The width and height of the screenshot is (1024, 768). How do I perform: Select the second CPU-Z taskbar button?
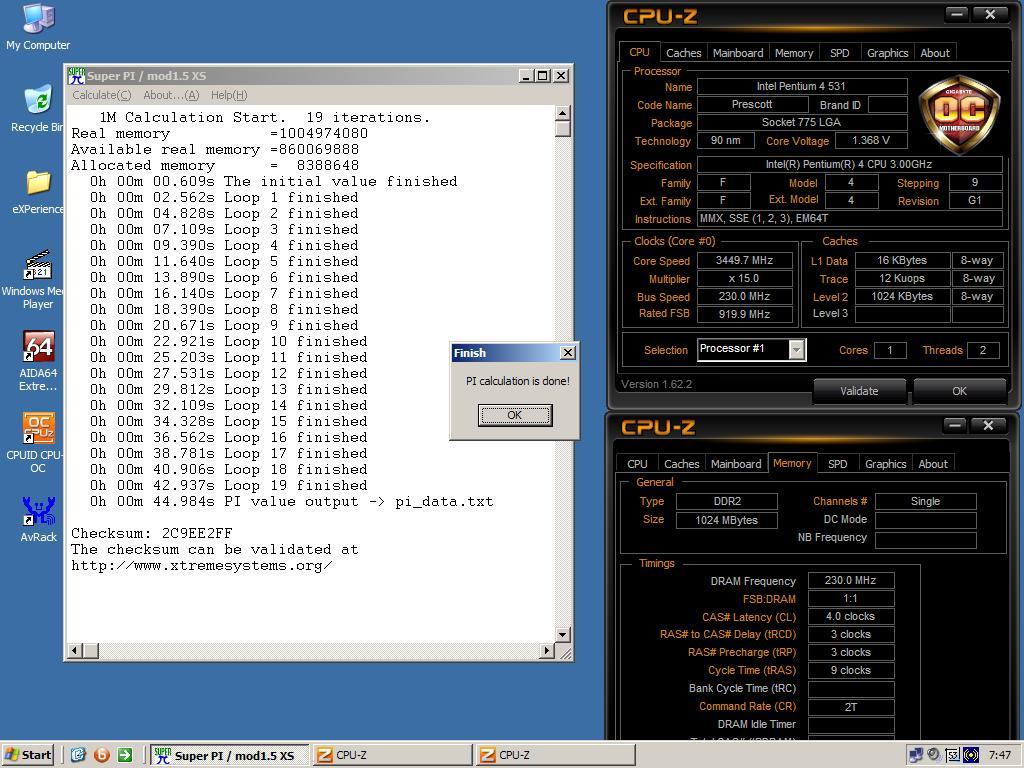tap(555, 755)
